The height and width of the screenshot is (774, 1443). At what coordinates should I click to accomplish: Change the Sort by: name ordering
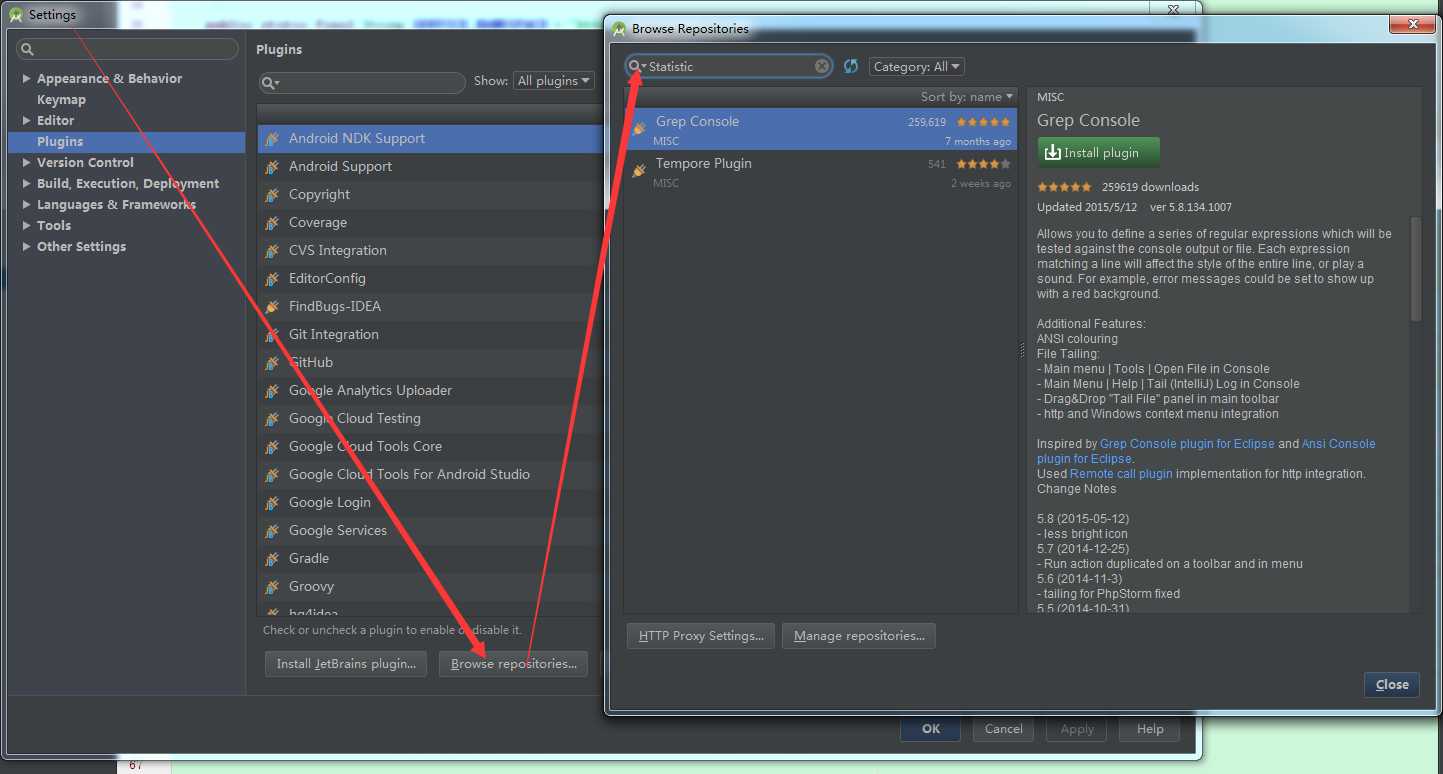coord(967,96)
